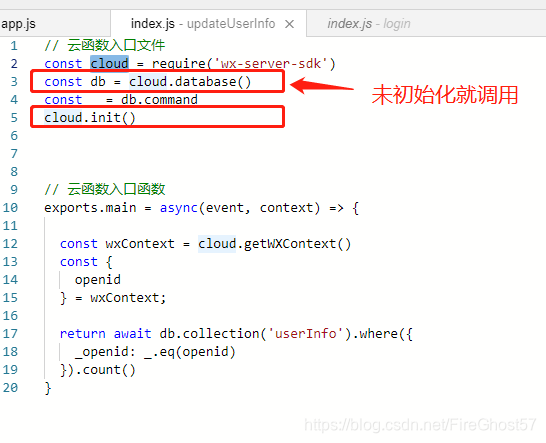546x443 pixels.
Task: Click the .count() call on line 19
Action: coord(105,370)
